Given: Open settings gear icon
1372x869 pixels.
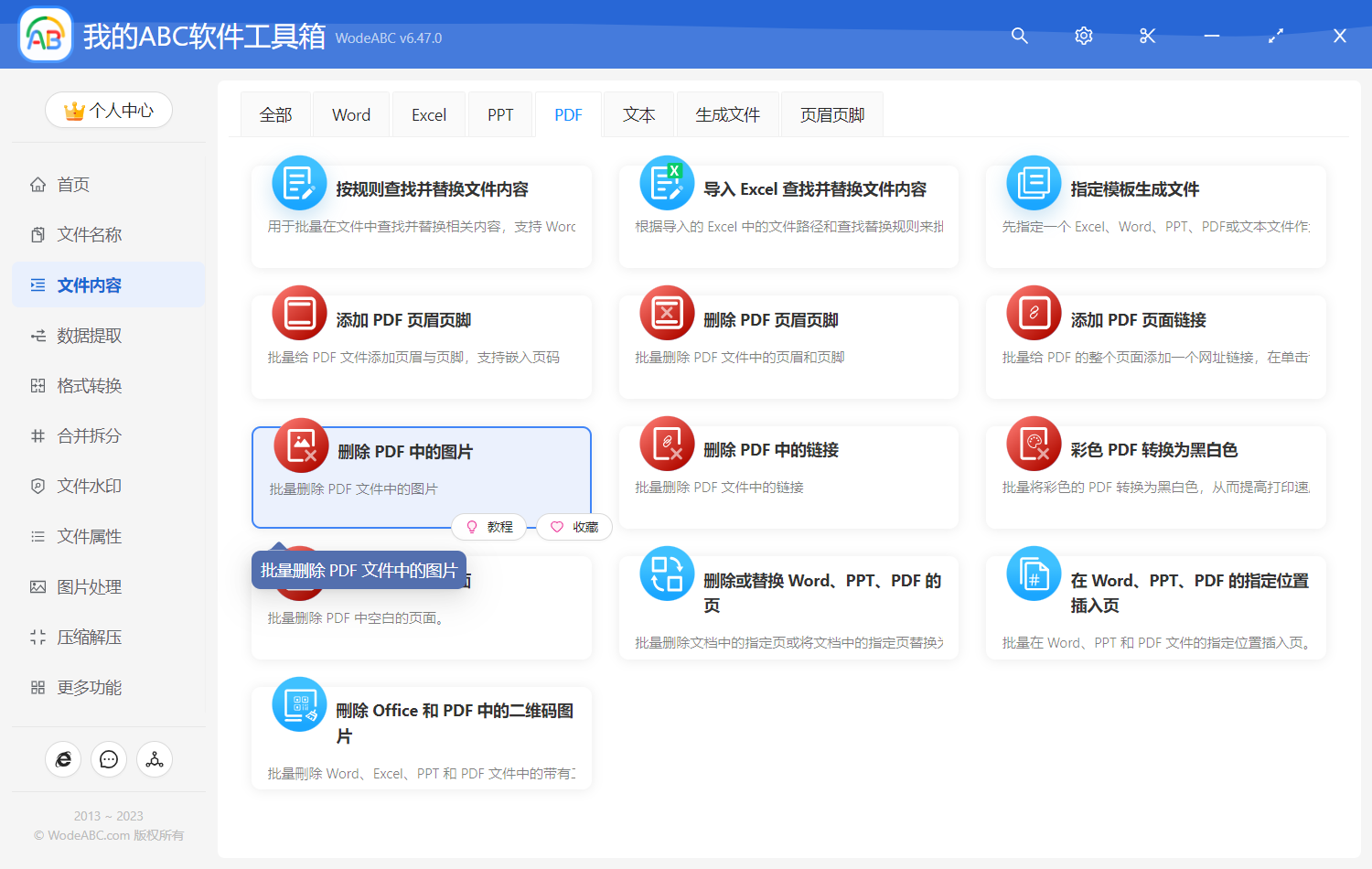Looking at the screenshot, I should (1084, 36).
